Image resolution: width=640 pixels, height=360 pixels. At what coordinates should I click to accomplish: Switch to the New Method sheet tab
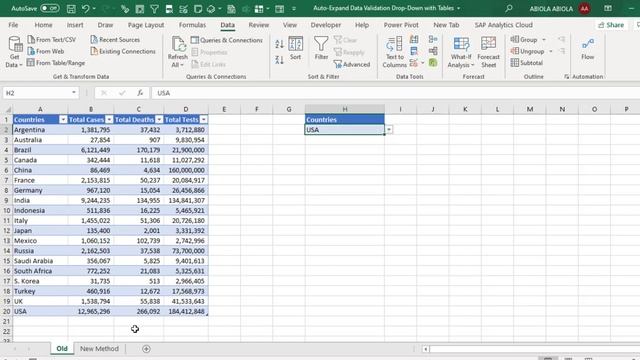click(99, 349)
